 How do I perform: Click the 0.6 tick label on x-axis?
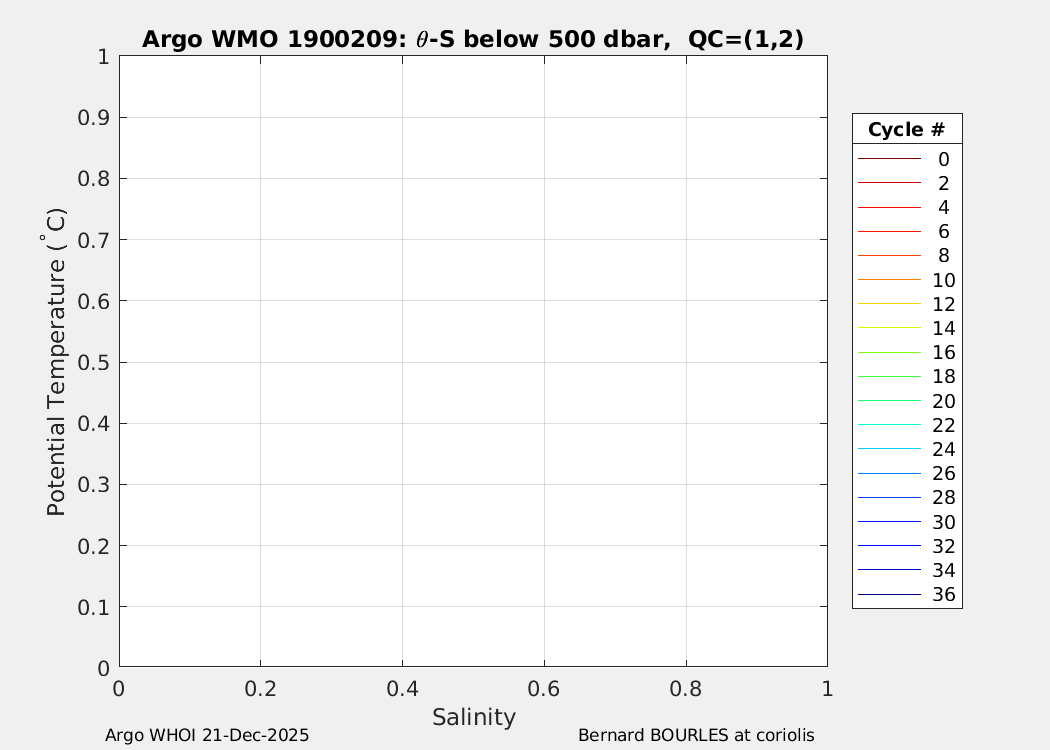click(543, 689)
